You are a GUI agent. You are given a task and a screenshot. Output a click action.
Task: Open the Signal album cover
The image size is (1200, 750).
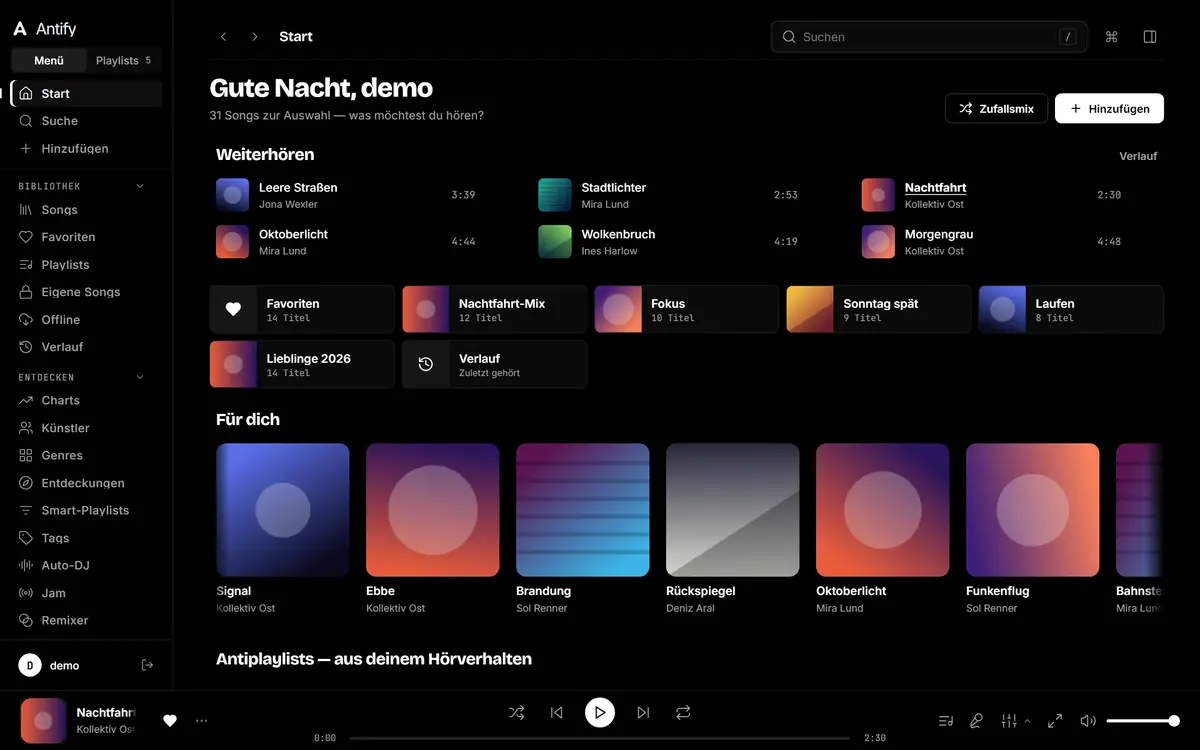283,510
